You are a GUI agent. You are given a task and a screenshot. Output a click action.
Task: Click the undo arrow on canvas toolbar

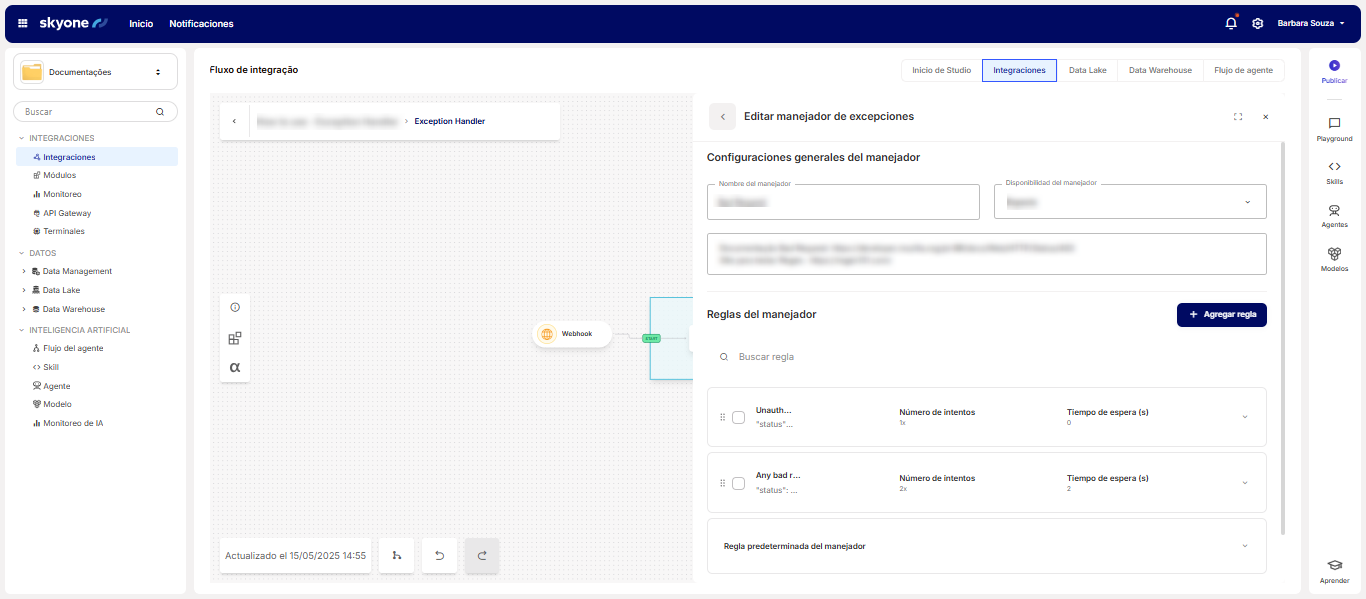(439, 555)
